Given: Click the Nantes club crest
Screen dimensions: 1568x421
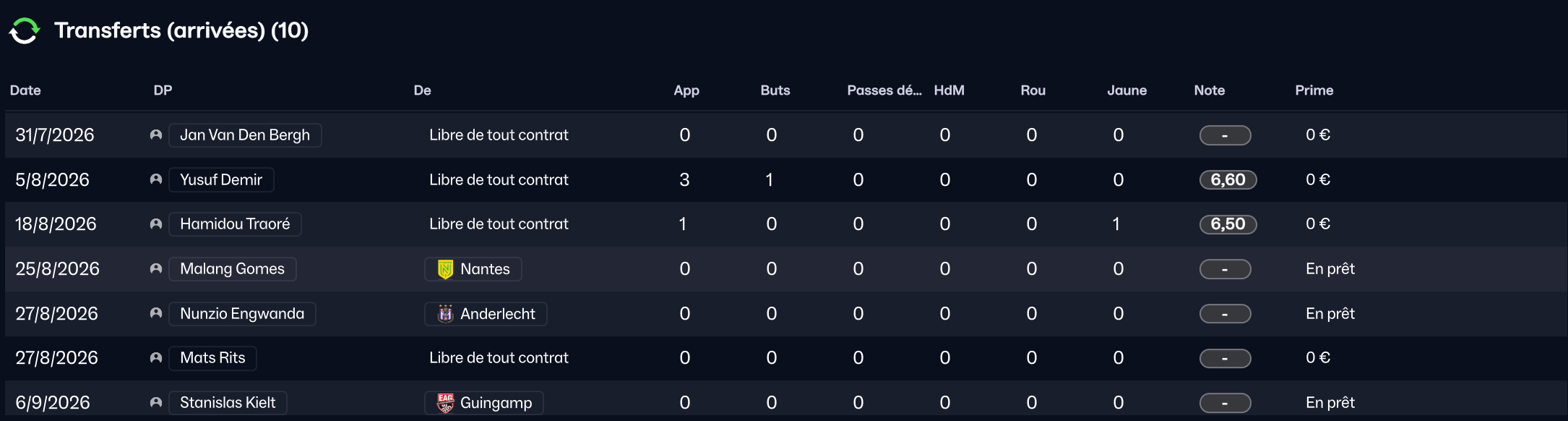Looking at the screenshot, I should (x=445, y=269).
